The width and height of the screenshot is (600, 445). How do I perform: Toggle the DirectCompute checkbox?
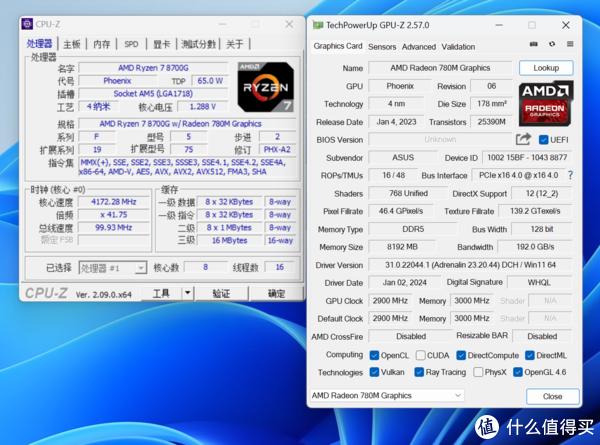coord(461,355)
